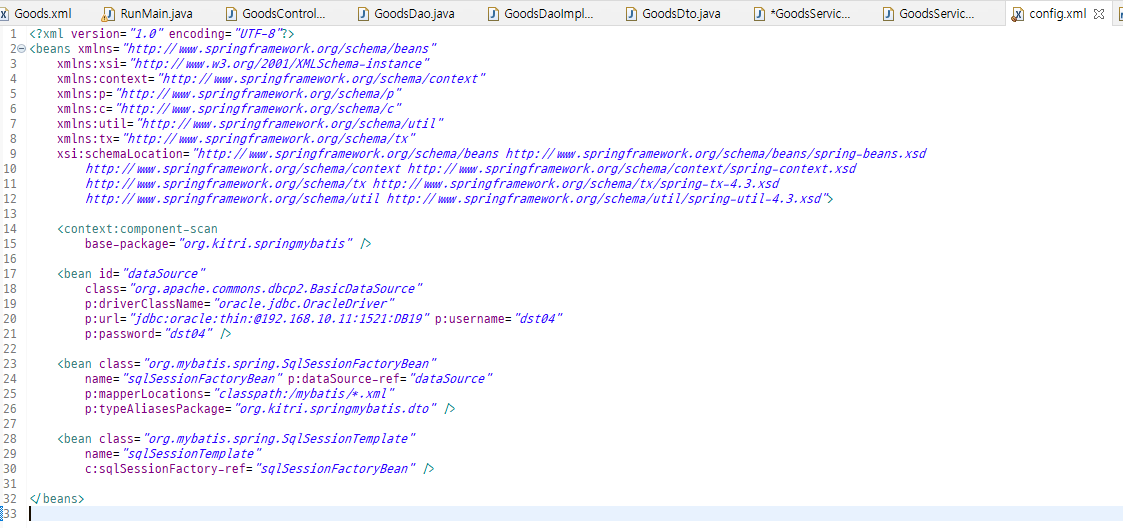The image size is (1123, 528).
Task: Click base-package value "org.kitri.springmybatis" on line 15
Action: click(265, 244)
